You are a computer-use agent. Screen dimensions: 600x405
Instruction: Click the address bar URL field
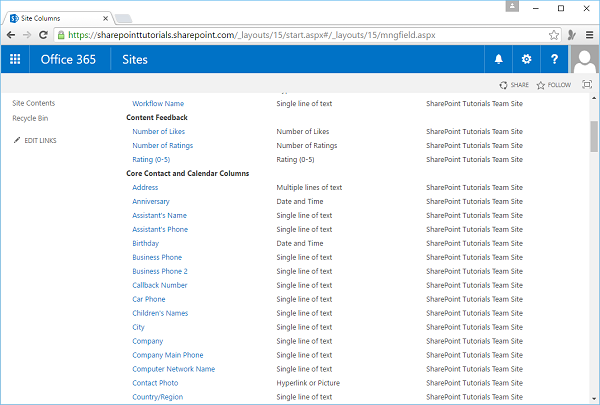coord(300,34)
